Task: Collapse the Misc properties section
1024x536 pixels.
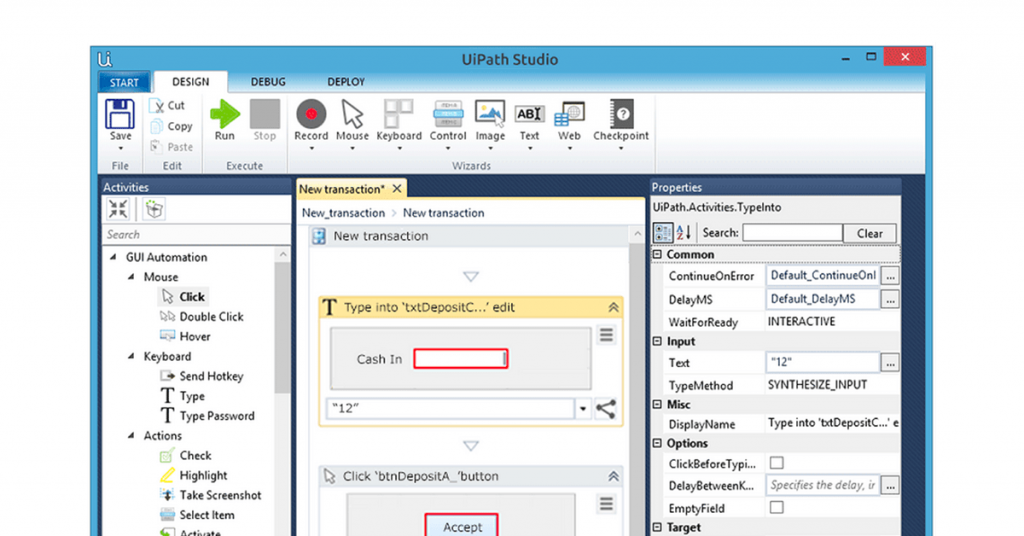Action: [x=658, y=404]
